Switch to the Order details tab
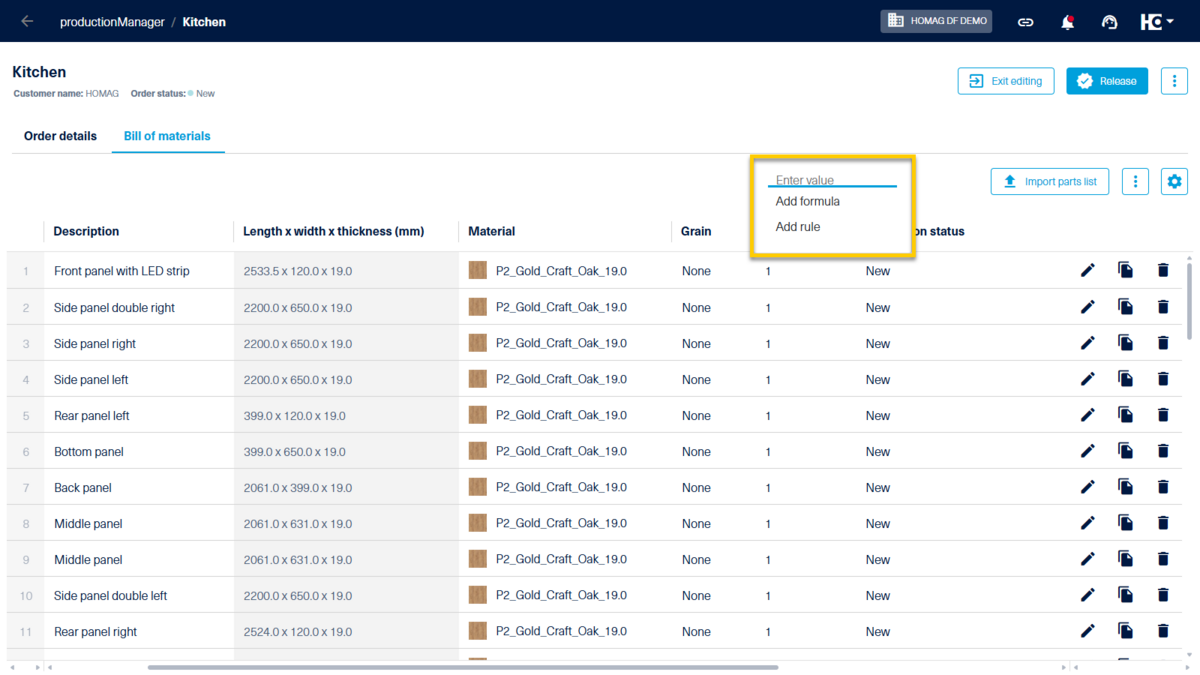This screenshot has height=675, width=1200. (60, 136)
